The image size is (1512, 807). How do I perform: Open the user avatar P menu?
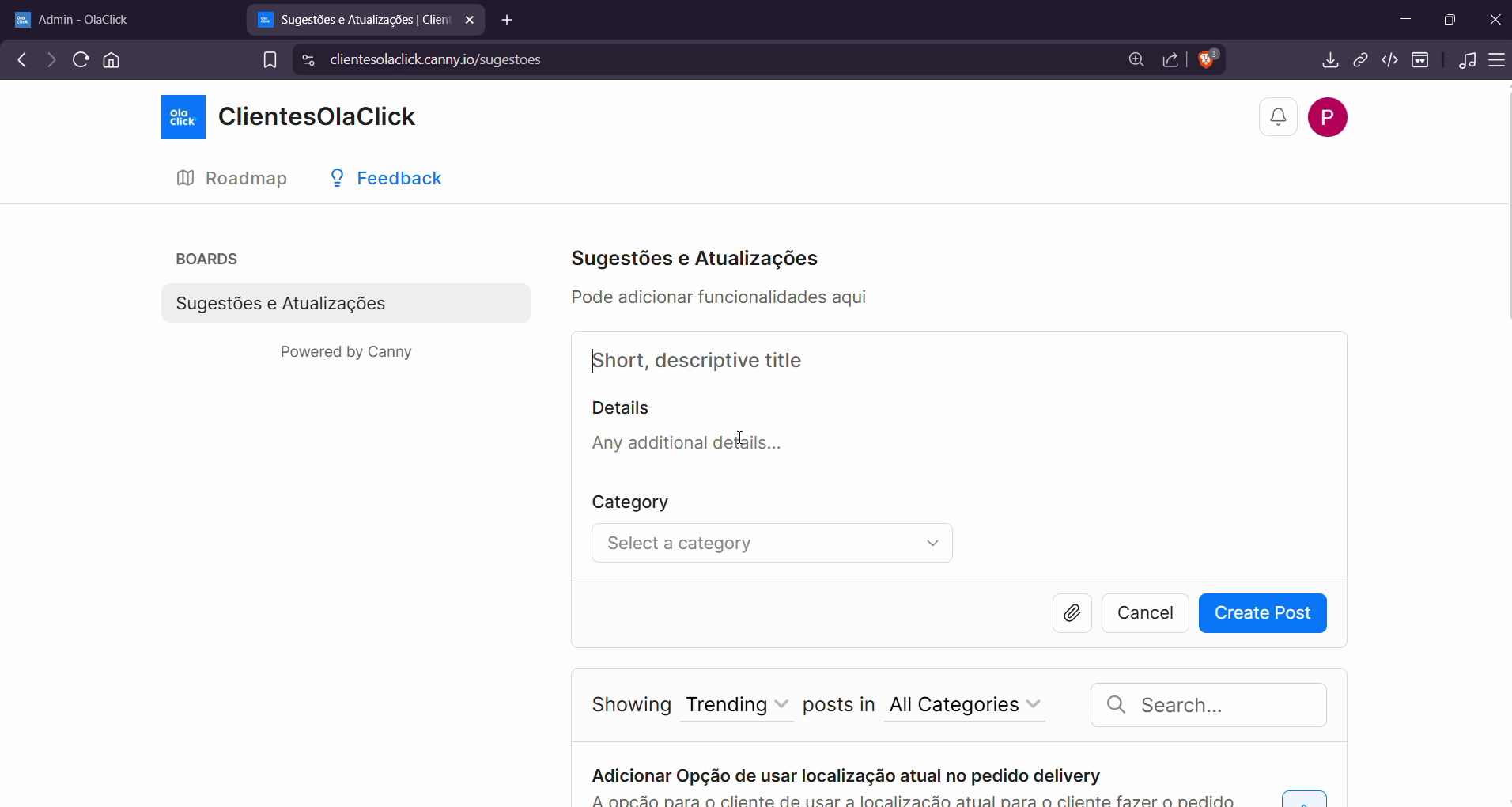point(1327,117)
